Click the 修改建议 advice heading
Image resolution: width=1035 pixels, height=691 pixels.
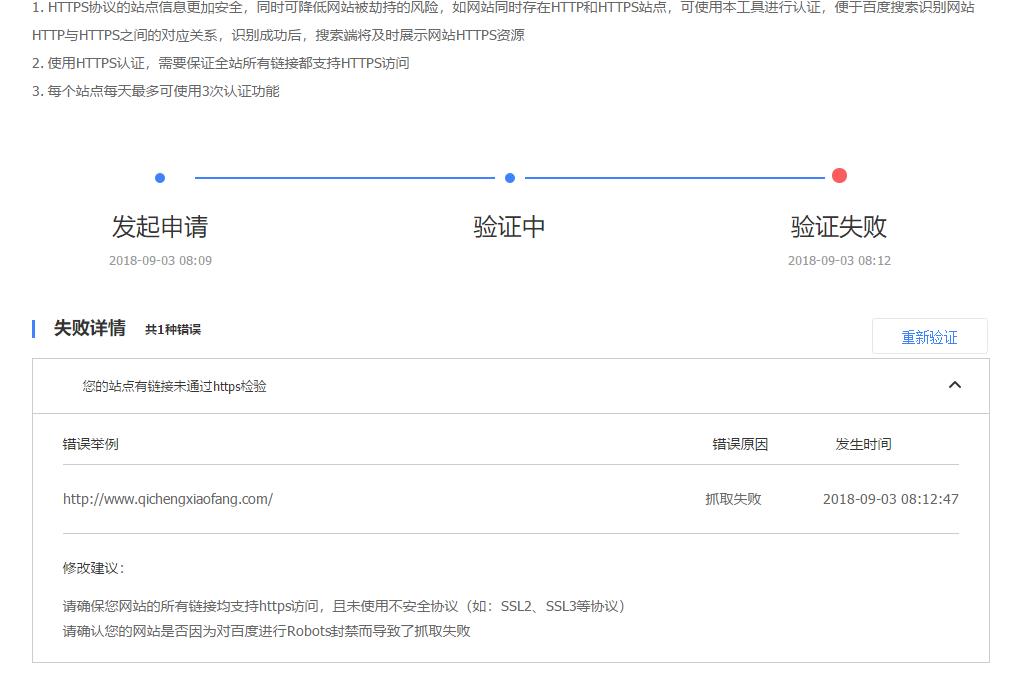pyautogui.click(x=83, y=566)
